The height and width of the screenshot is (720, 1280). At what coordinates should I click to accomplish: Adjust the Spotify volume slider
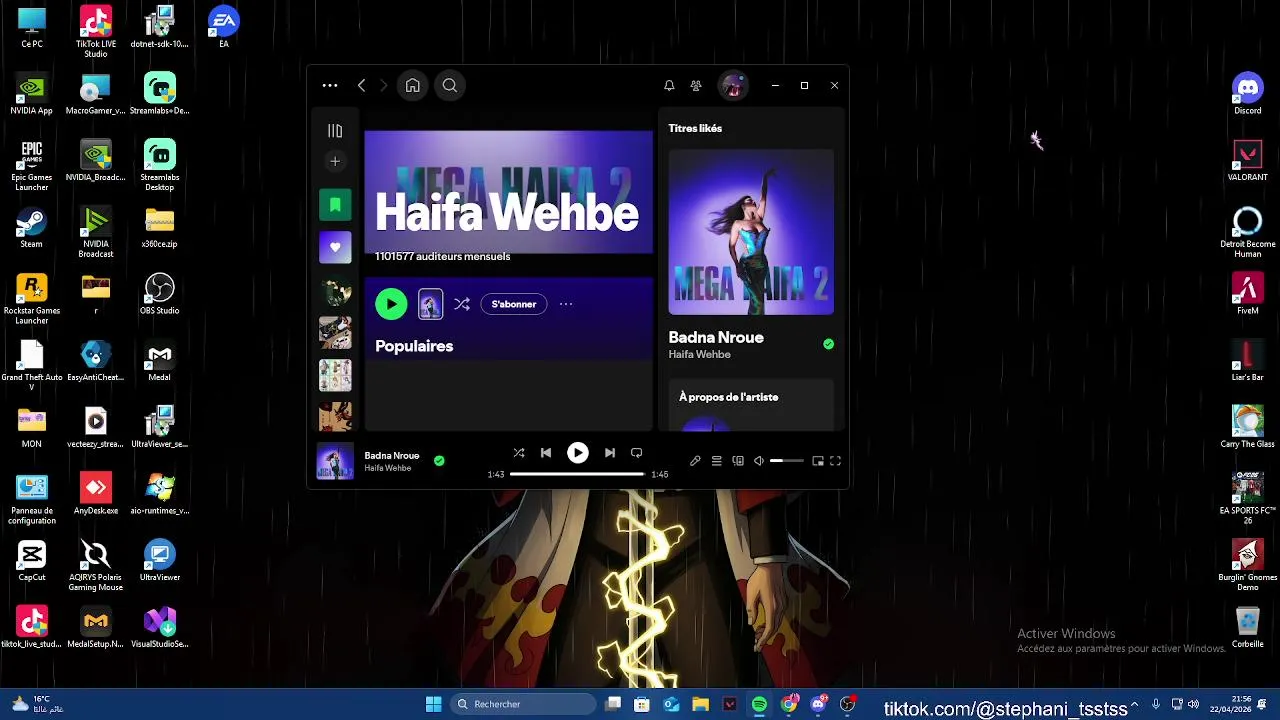pos(787,461)
